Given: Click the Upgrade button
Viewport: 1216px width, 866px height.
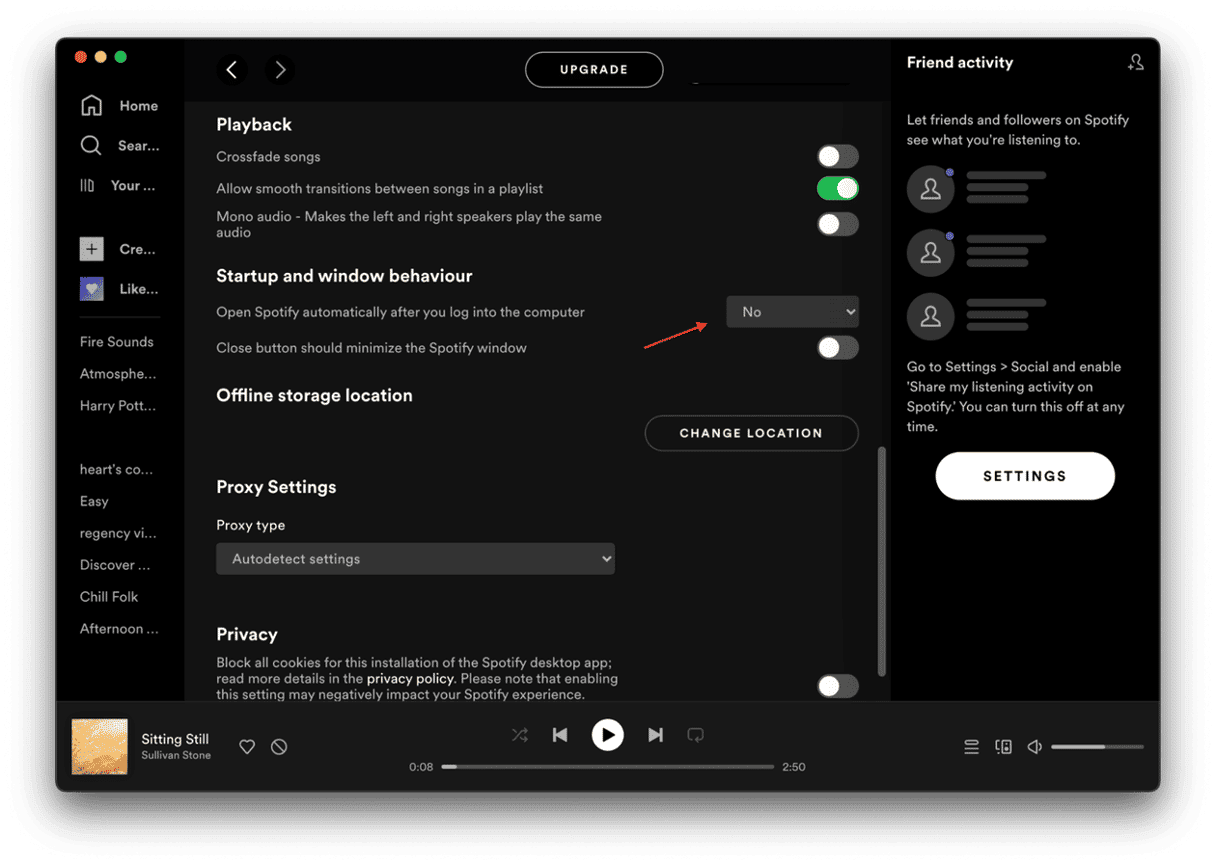Looking at the screenshot, I should 594,70.
